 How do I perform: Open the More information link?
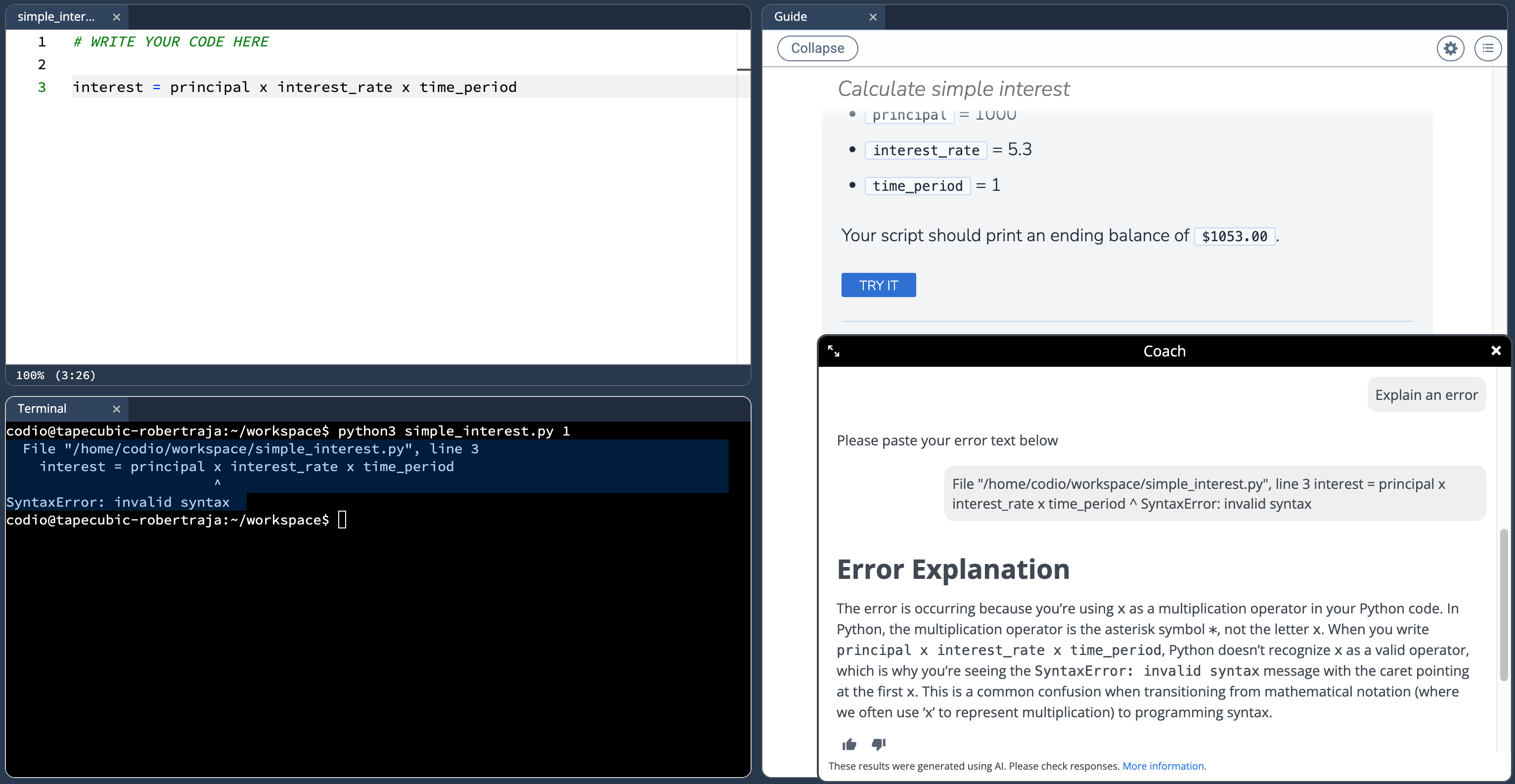coord(1163,766)
